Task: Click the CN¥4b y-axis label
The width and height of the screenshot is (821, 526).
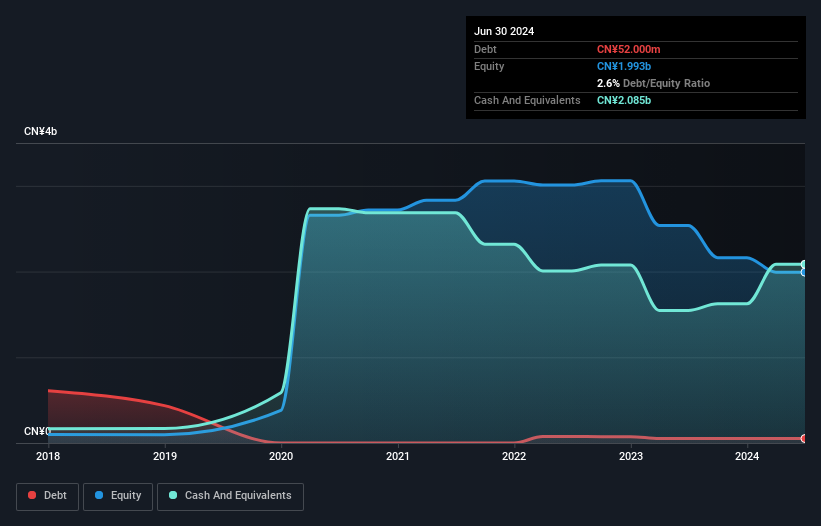Action: (40, 131)
